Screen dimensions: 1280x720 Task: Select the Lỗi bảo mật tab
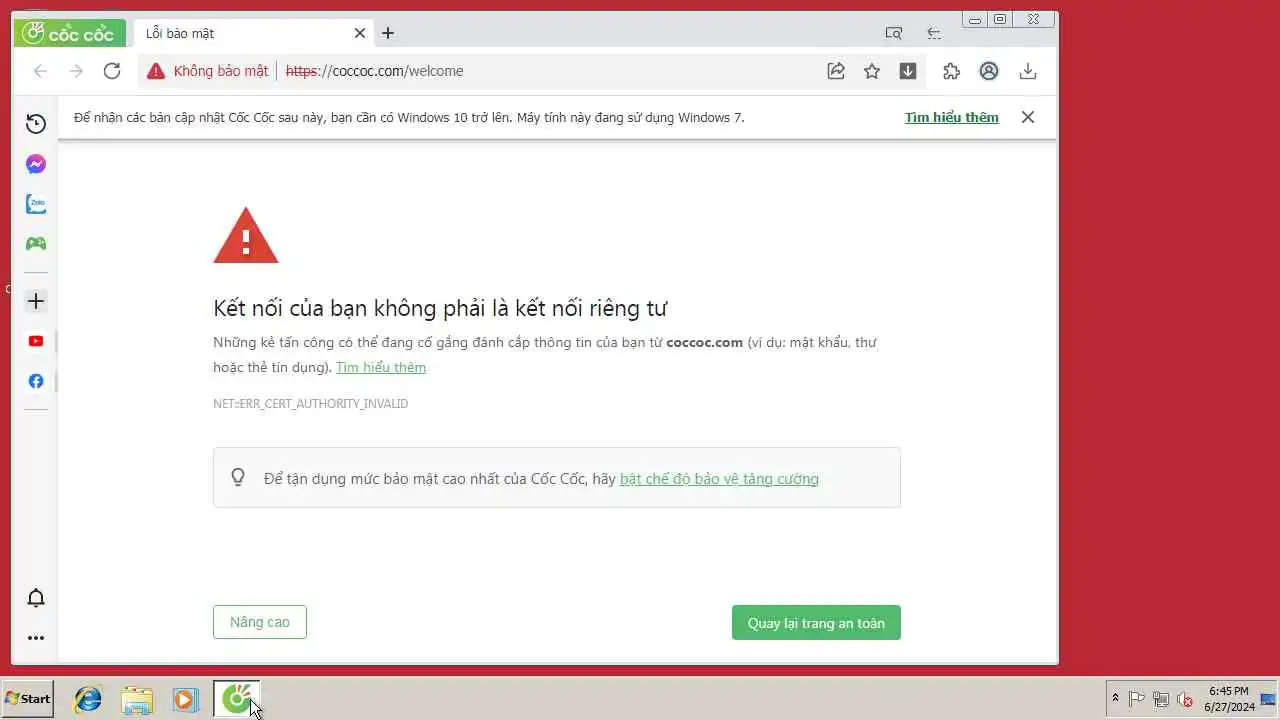pyautogui.click(x=252, y=33)
